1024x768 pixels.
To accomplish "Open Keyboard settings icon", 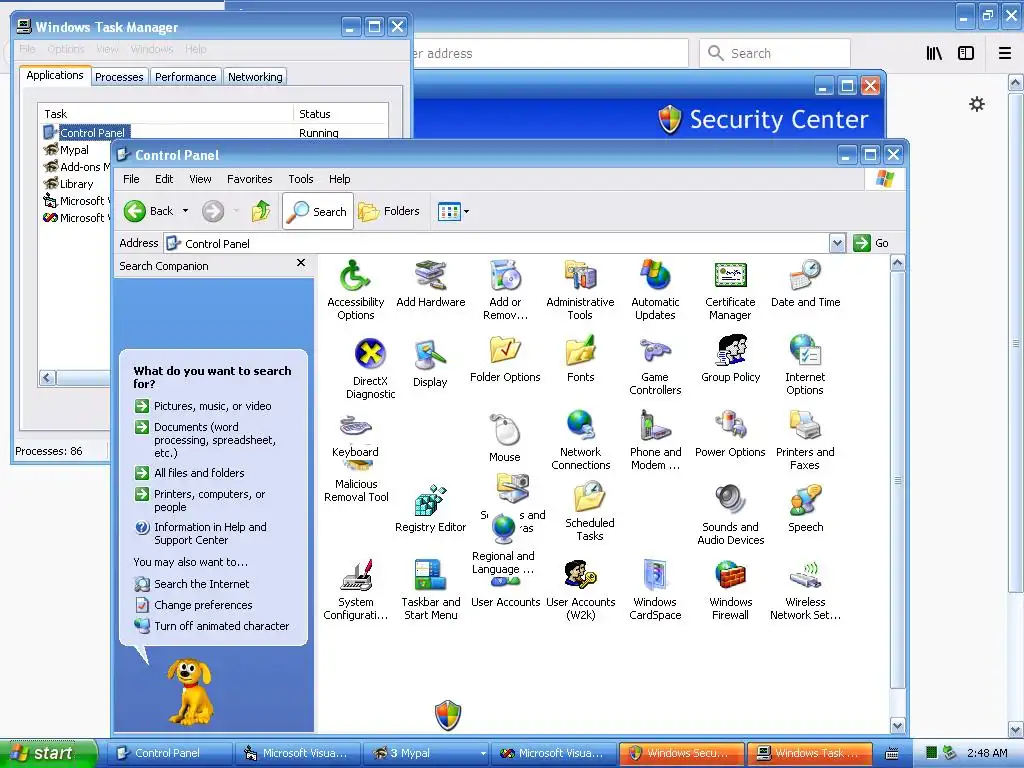I will coord(355,436).
